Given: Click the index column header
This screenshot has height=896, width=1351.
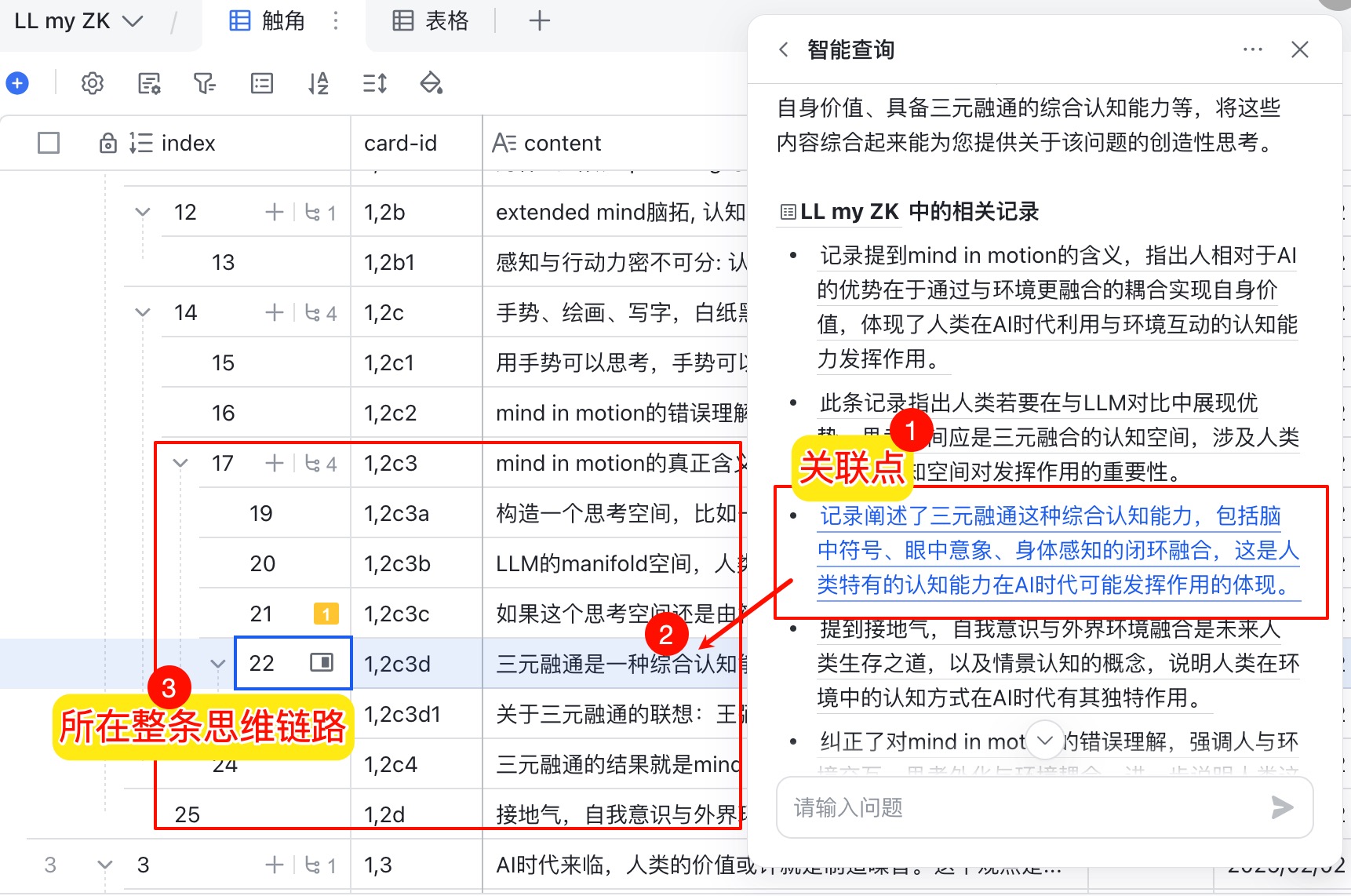Looking at the screenshot, I should coord(188,143).
